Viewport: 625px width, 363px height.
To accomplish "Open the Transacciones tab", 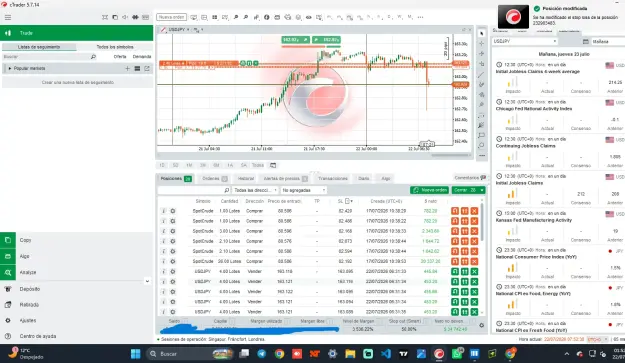I will point(333,179).
